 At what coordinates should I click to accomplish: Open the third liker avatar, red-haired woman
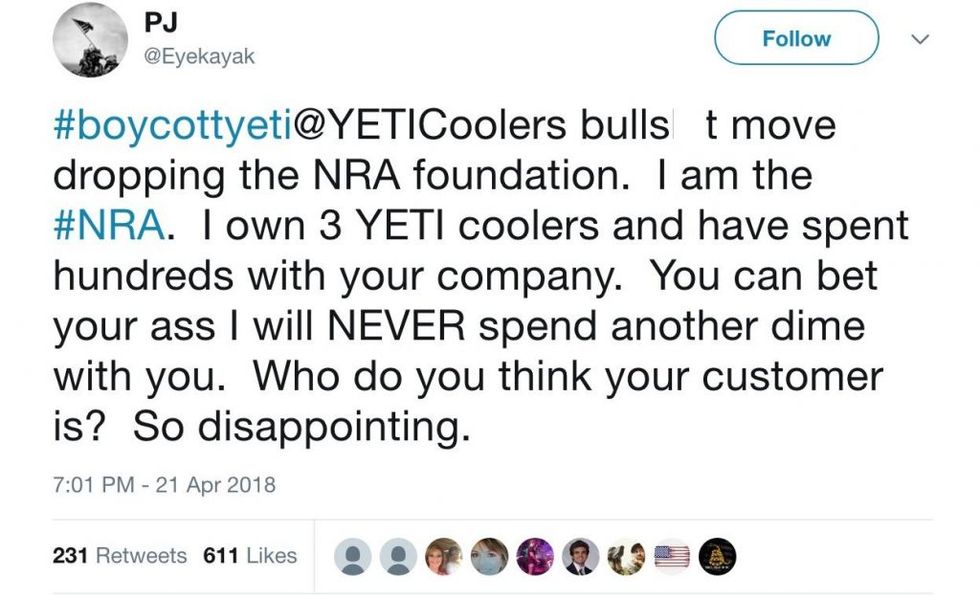(442, 556)
